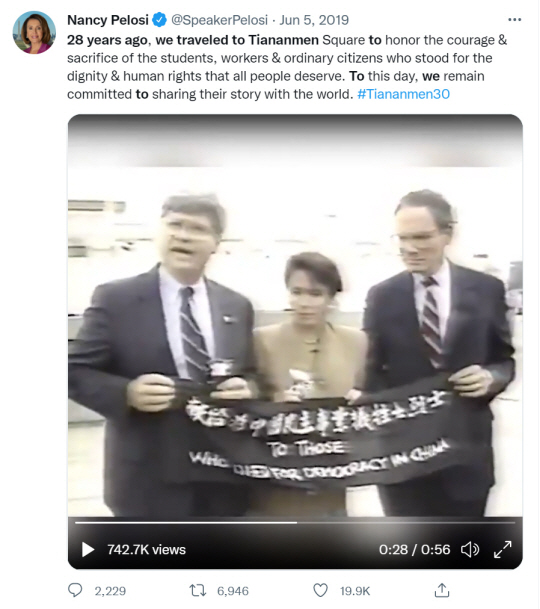
Task: Click the 742.7K views label
Action: (x=146, y=550)
